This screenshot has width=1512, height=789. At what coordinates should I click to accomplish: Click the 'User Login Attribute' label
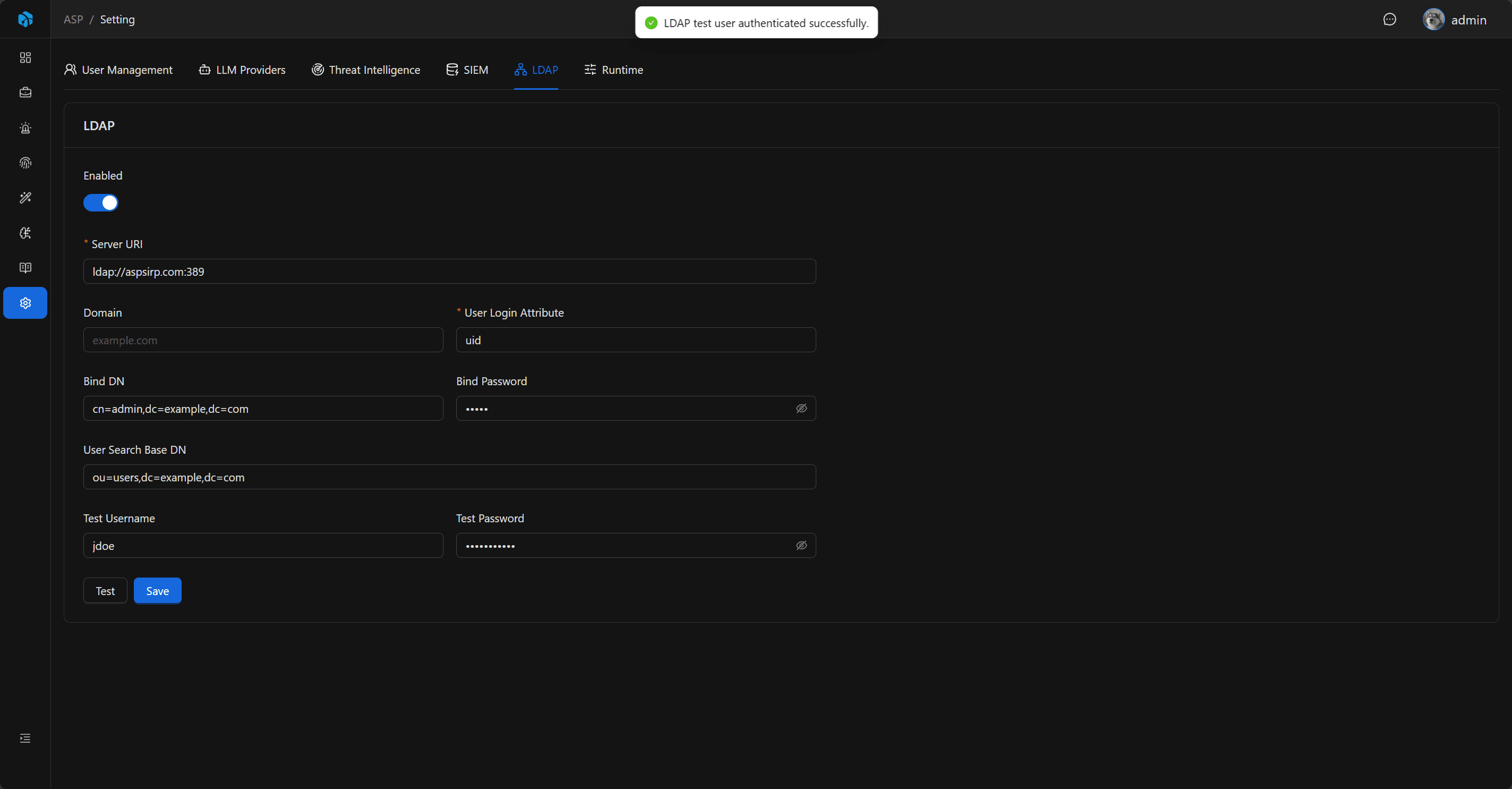tap(514, 313)
